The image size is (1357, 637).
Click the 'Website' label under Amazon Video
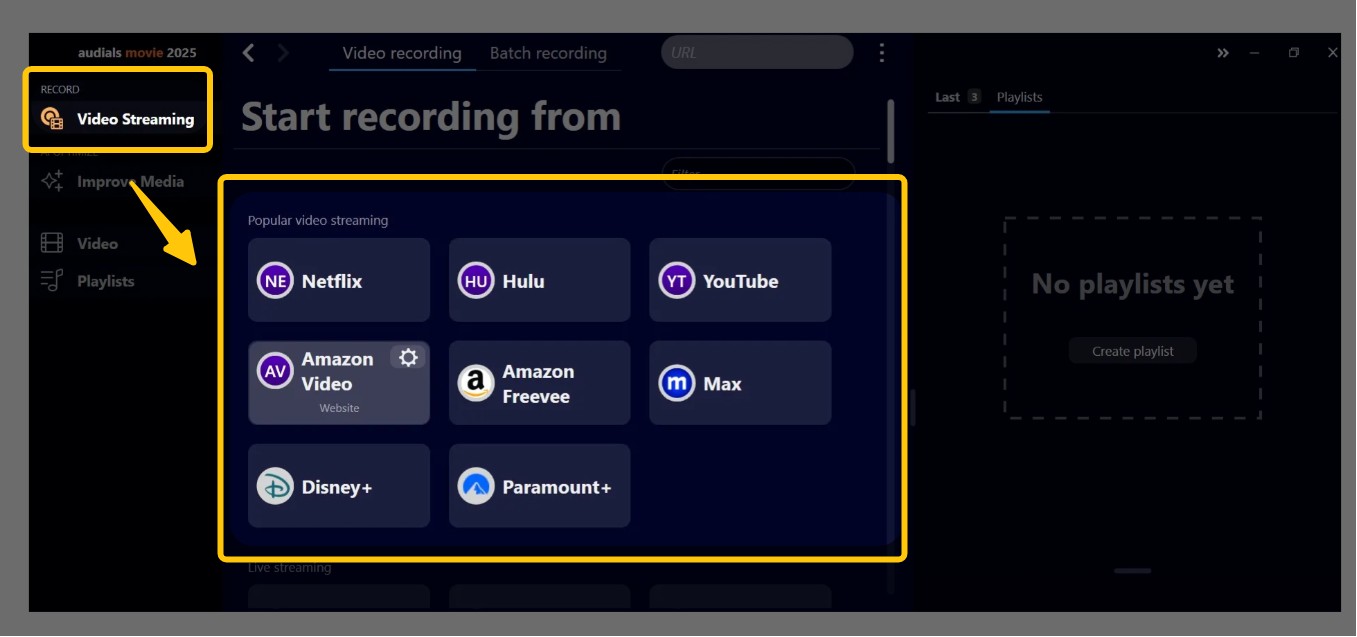click(x=339, y=408)
